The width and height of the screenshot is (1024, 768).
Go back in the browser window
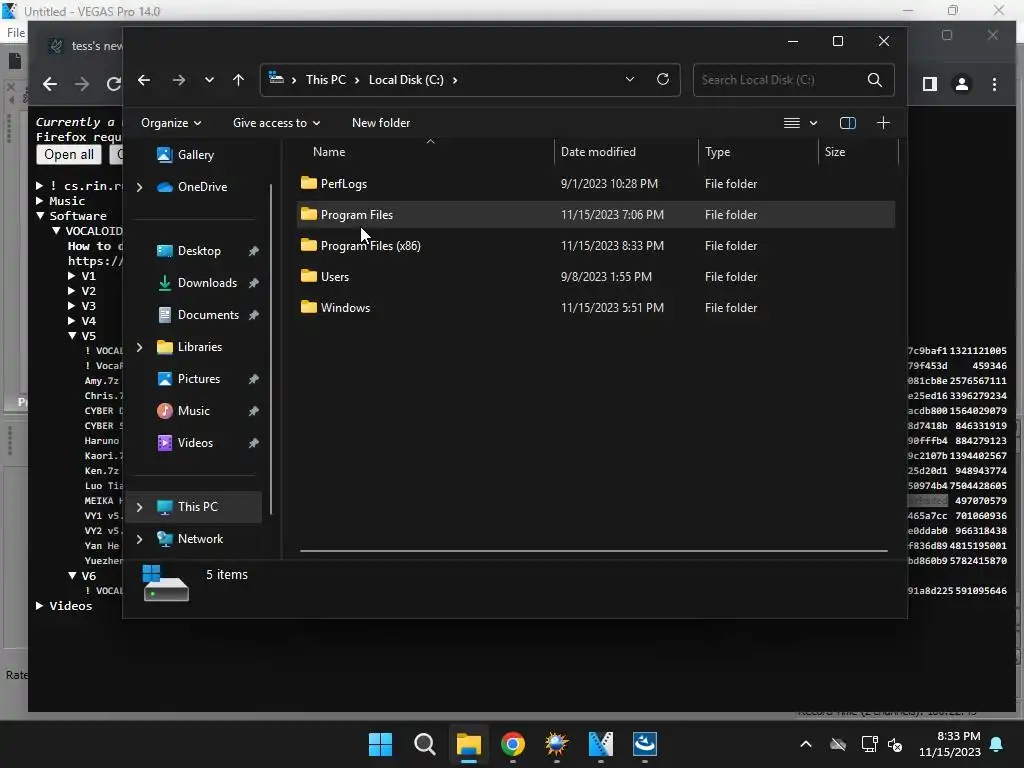click(x=50, y=84)
